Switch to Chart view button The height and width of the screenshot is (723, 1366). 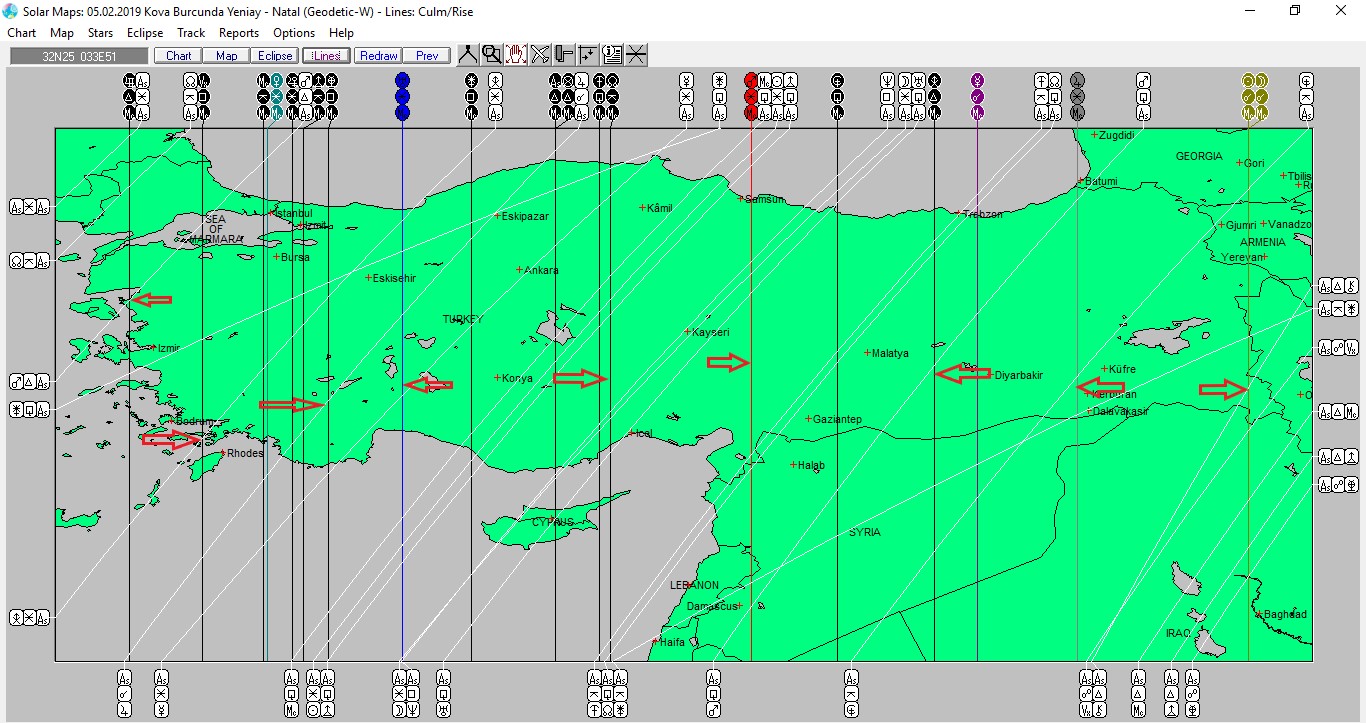point(179,56)
